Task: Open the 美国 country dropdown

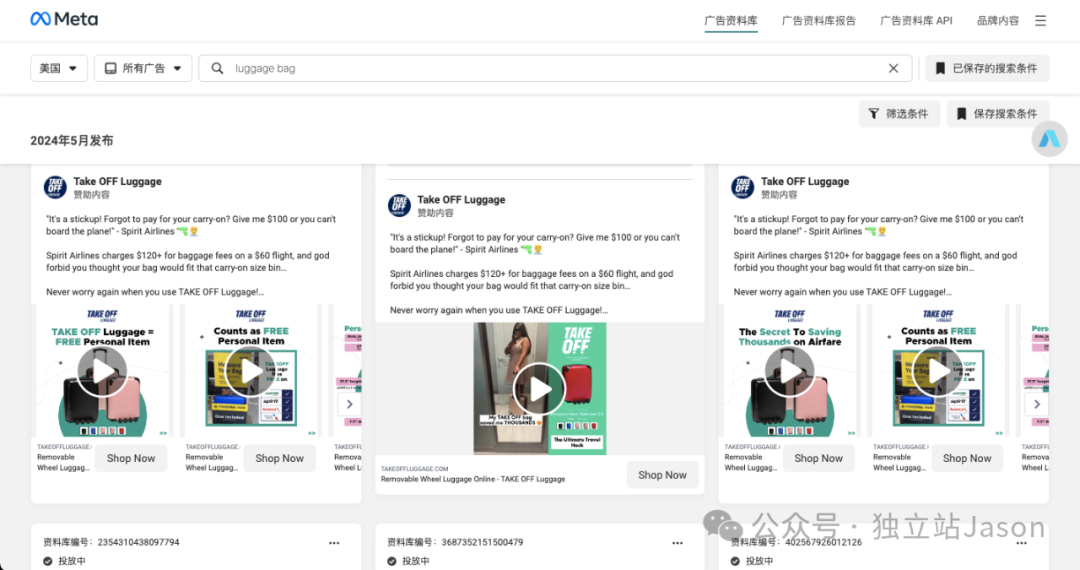Action: coord(59,68)
